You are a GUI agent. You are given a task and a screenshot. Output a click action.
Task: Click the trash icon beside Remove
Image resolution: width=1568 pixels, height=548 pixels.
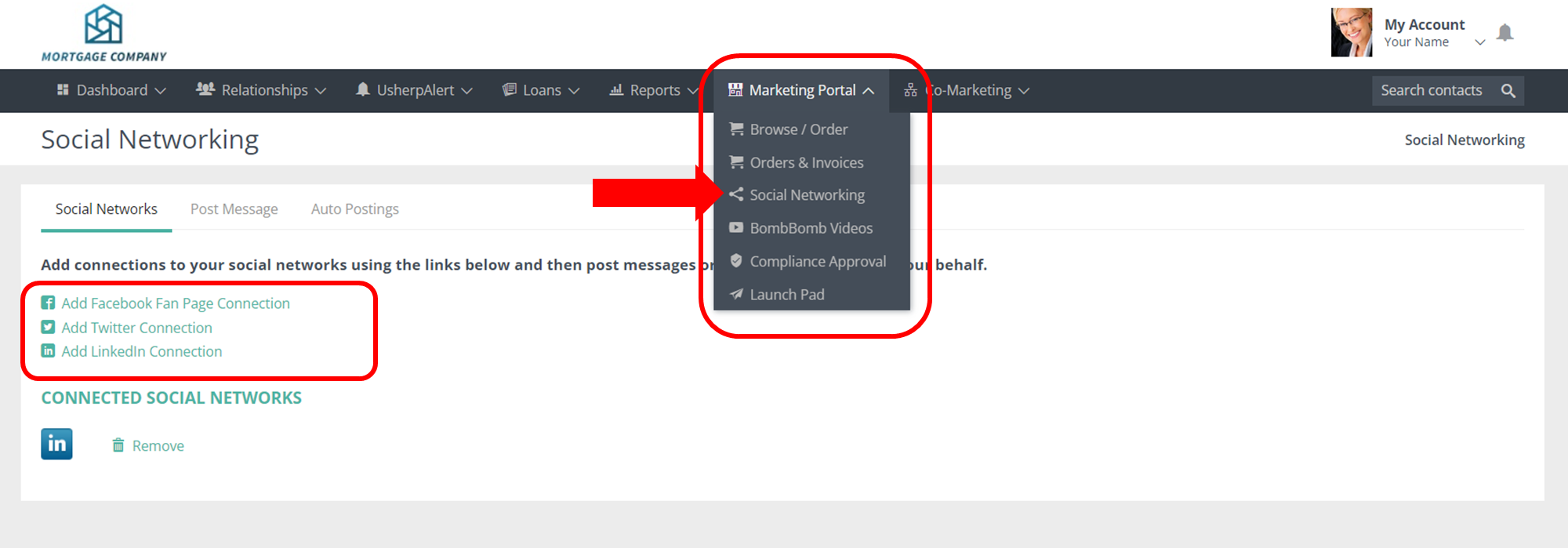(118, 445)
